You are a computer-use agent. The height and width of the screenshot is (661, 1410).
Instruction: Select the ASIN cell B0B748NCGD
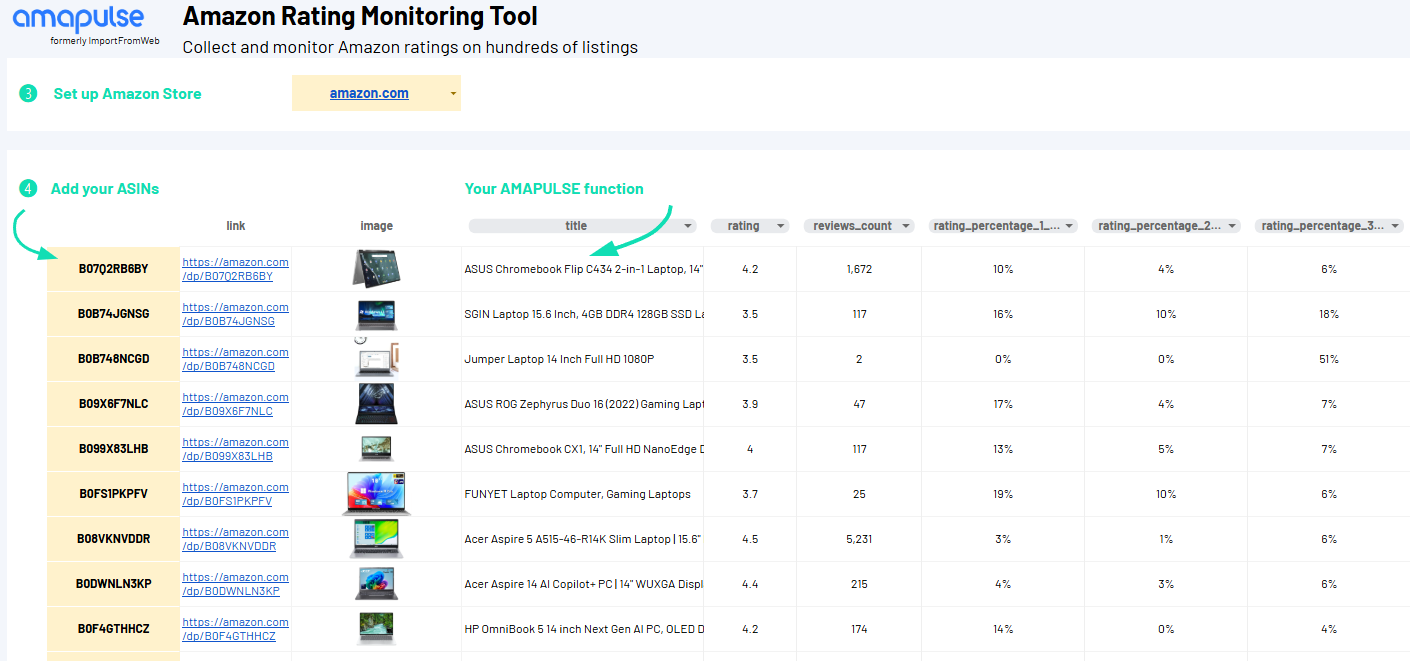point(114,359)
